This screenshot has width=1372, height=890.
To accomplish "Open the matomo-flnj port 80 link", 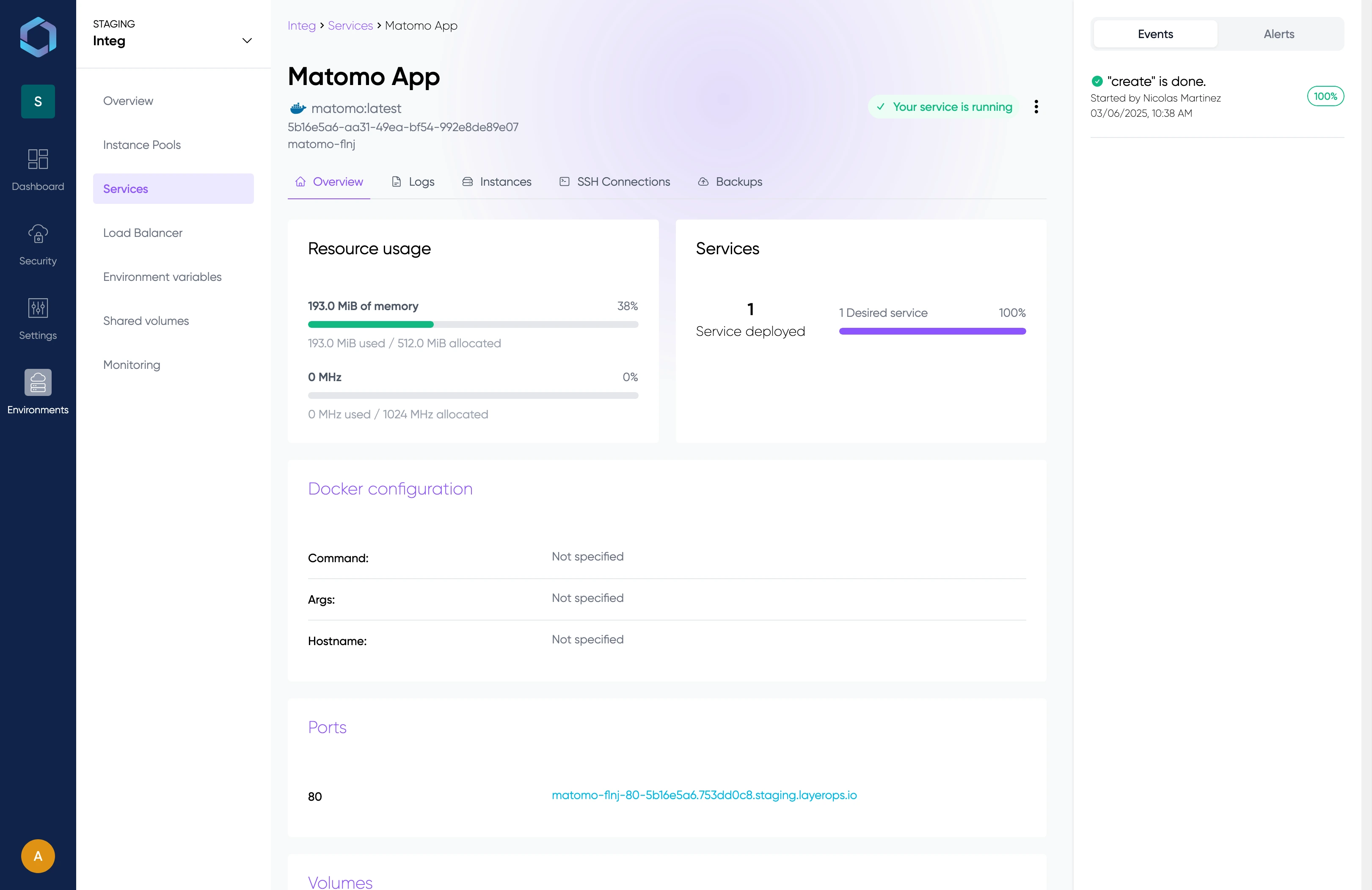I will tap(704, 794).
